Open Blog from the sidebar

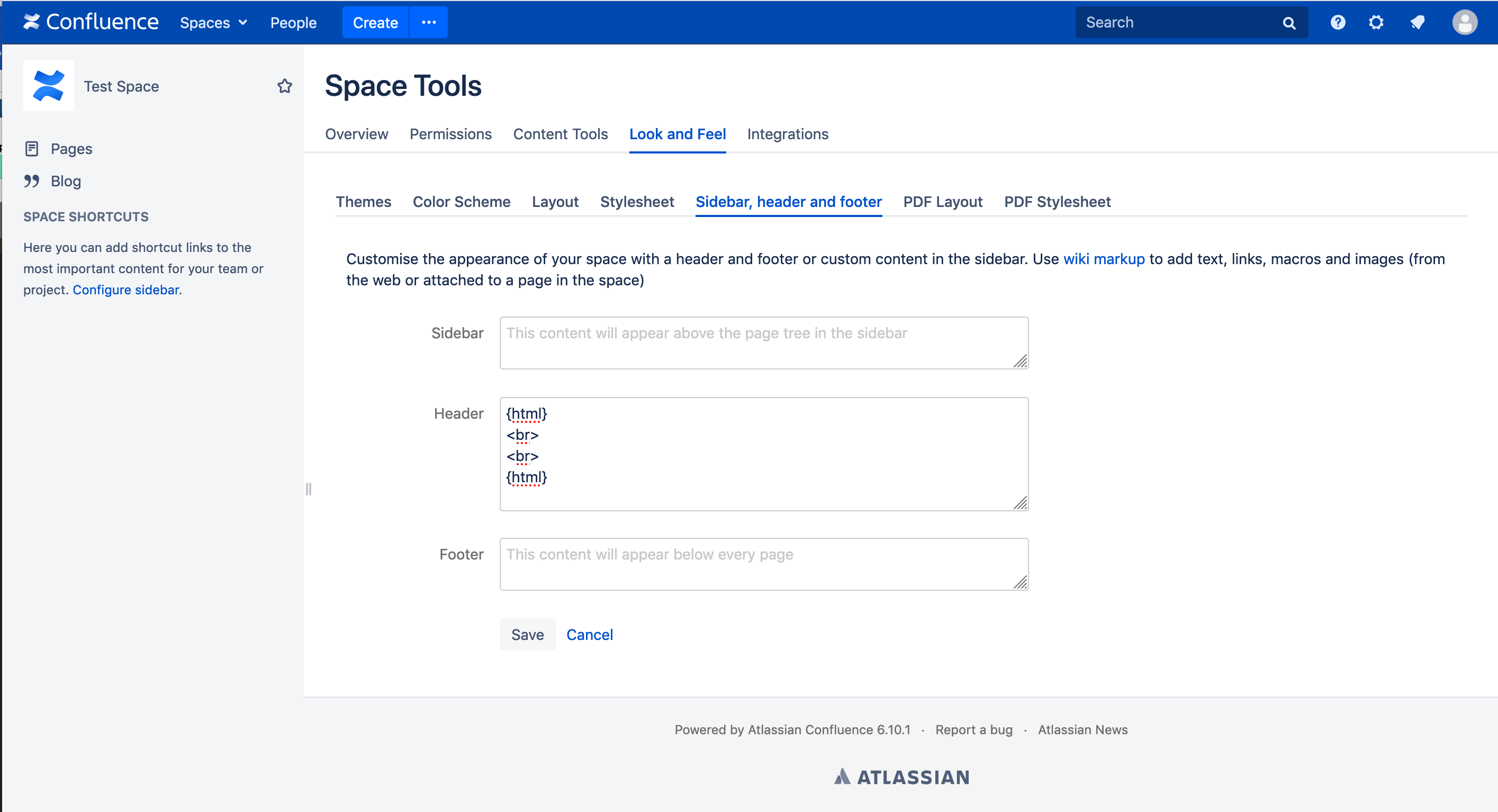tap(66, 181)
